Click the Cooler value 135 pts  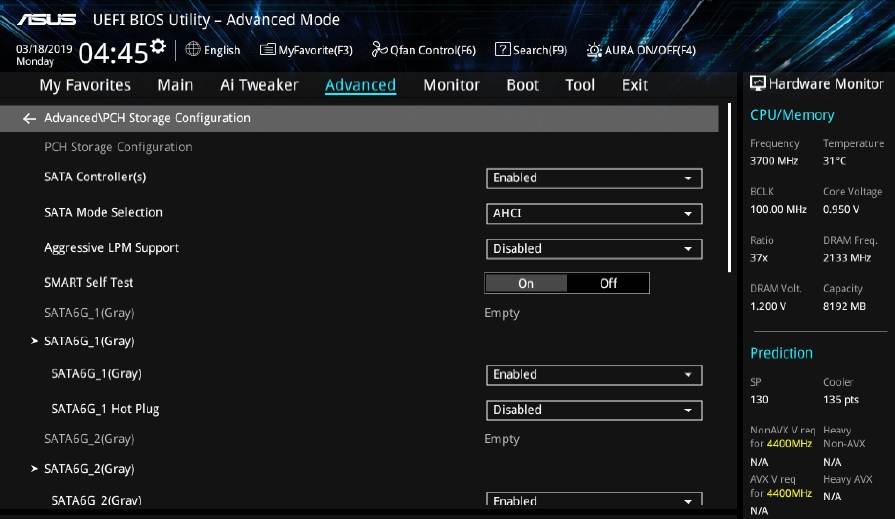tap(841, 400)
